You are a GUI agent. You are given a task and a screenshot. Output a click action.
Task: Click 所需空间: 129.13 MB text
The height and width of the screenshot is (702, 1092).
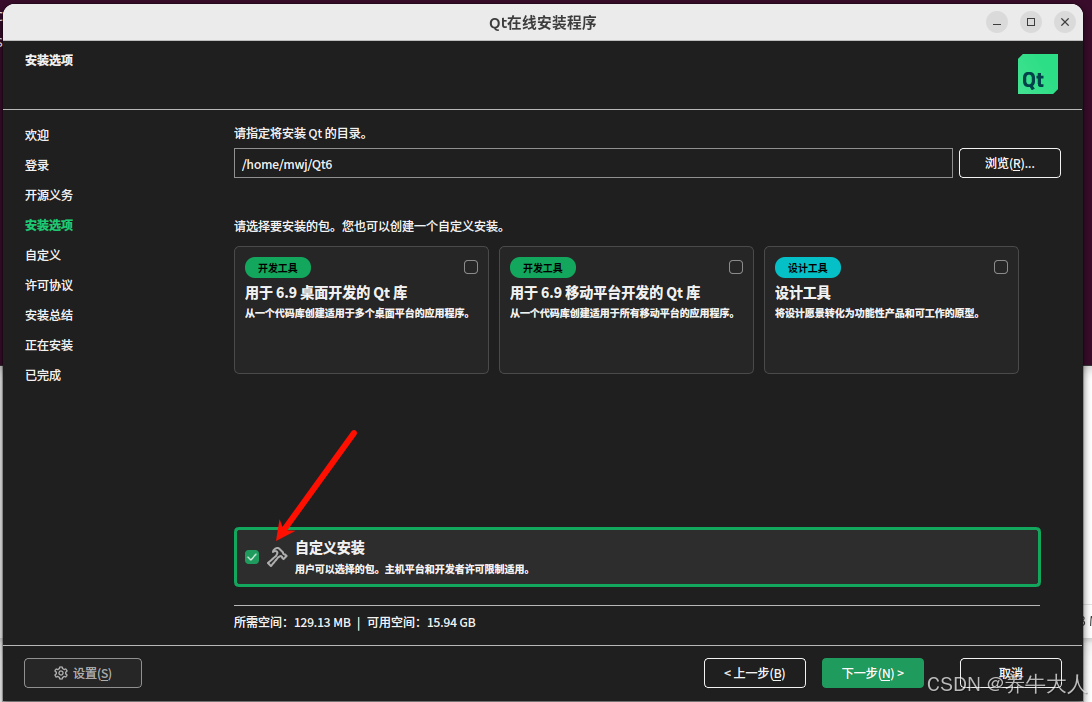(292, 623)
